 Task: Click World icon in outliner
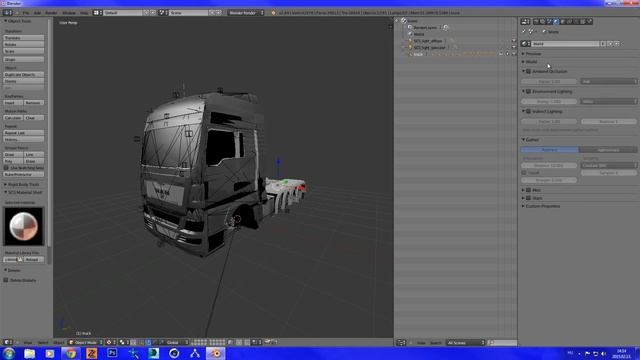[410, 34]
